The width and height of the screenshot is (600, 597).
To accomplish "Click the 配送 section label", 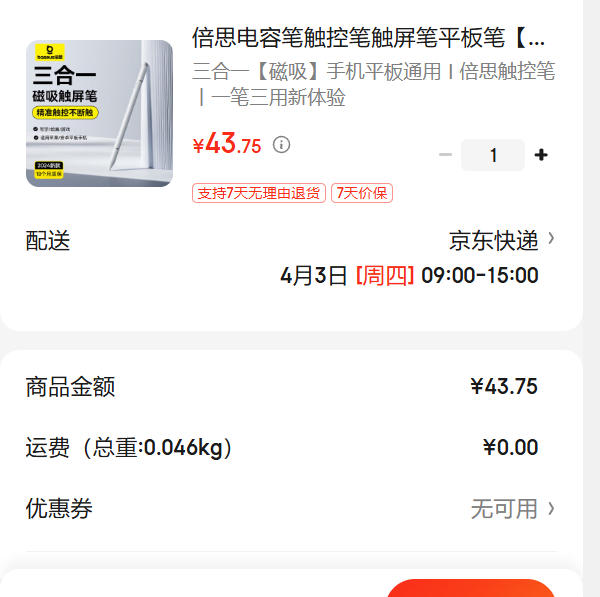I will click(48, 241).
